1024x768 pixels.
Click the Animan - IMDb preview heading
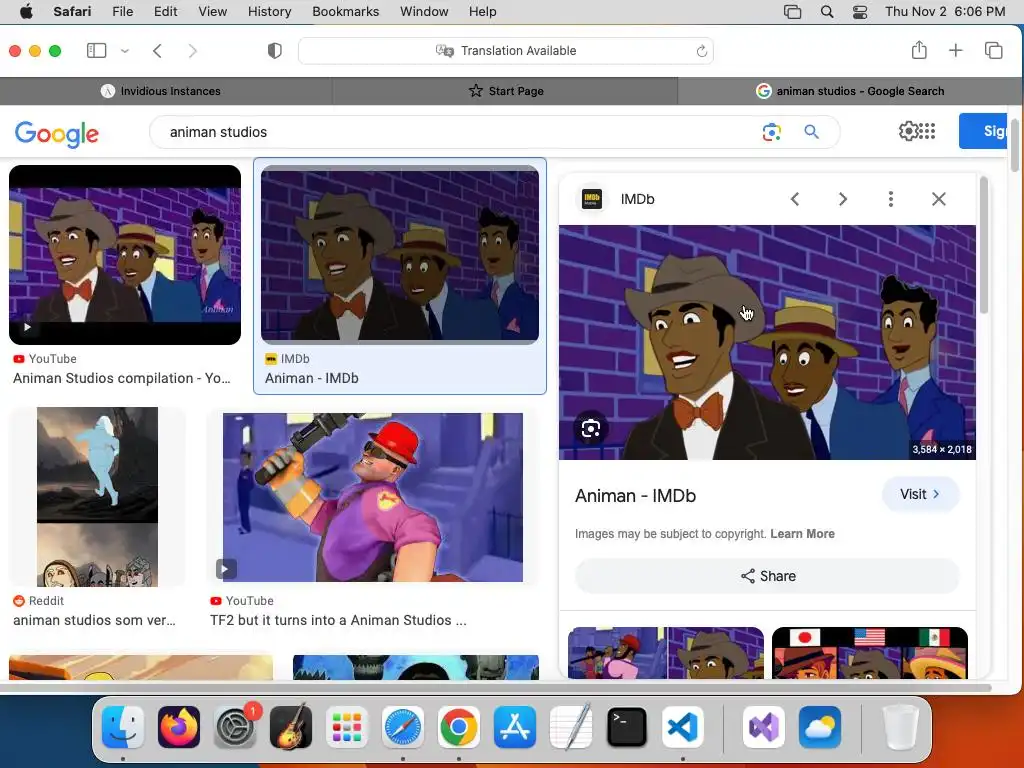(635, 496)
